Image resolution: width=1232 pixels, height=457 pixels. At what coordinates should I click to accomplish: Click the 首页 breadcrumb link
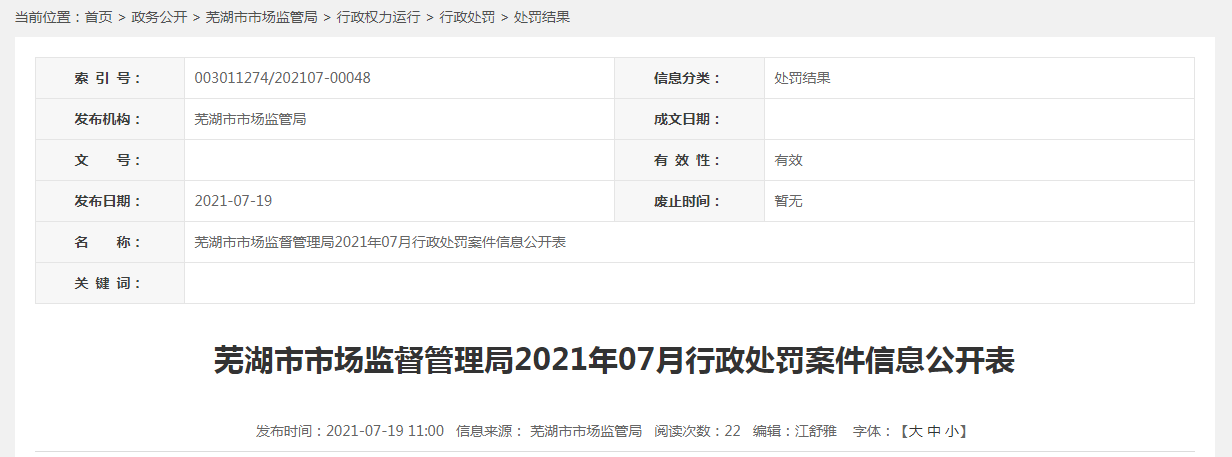point(98,18)
